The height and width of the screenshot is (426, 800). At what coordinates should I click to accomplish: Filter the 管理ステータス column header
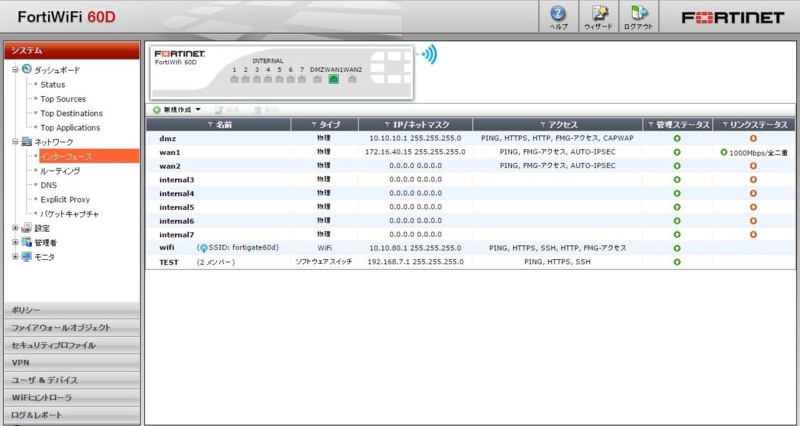click(x=651, y=125)
